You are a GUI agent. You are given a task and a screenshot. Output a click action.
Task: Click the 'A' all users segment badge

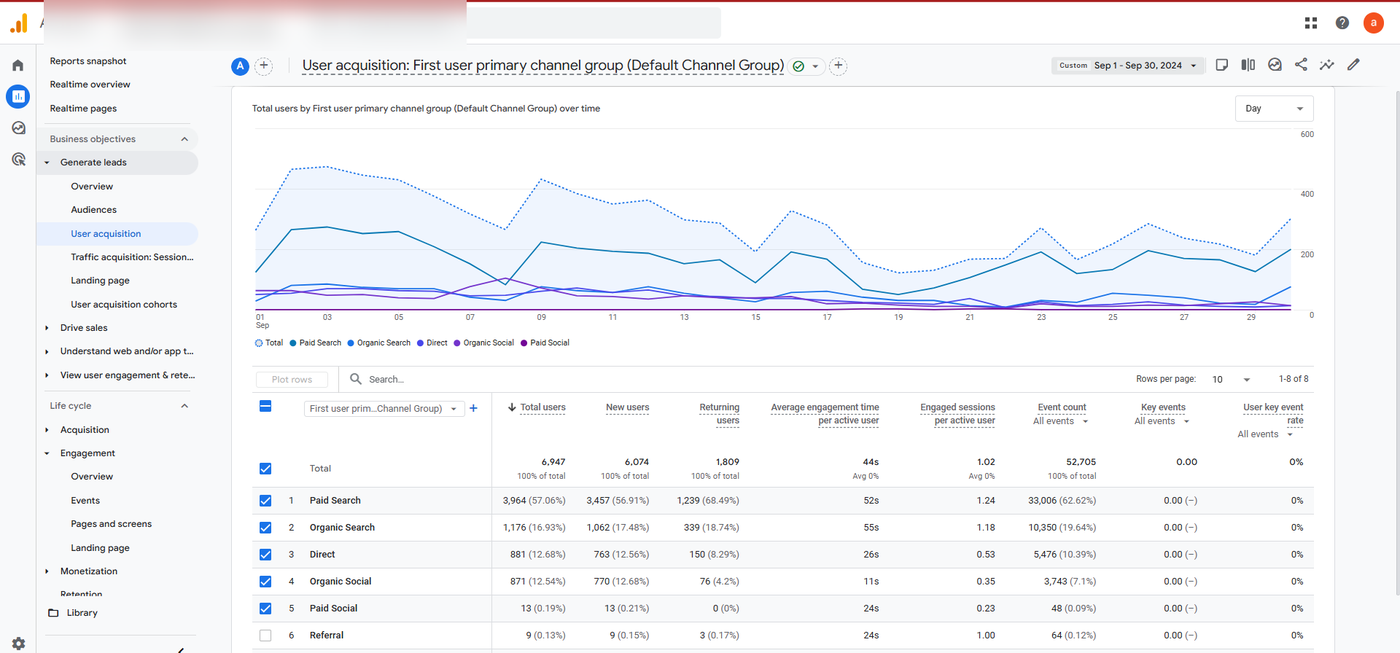[x=240, y=66]
